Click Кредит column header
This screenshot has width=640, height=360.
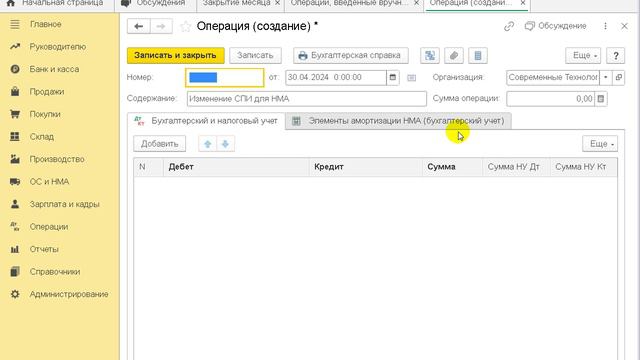[x=366, y=167]
